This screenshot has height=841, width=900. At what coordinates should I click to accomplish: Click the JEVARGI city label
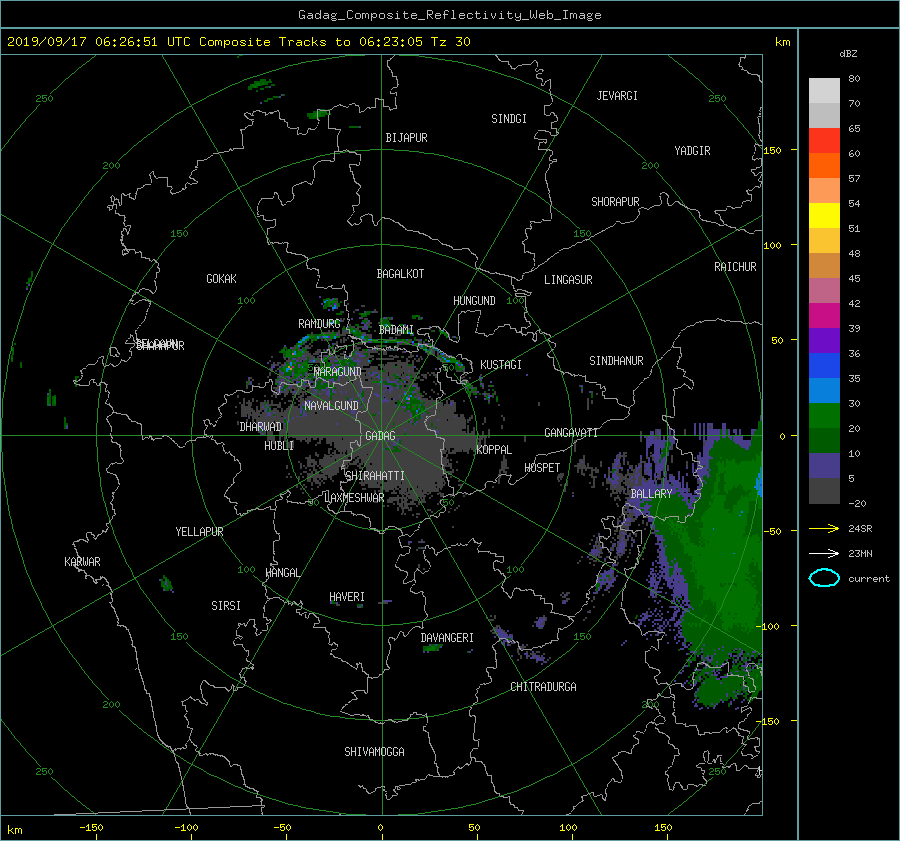617,96
